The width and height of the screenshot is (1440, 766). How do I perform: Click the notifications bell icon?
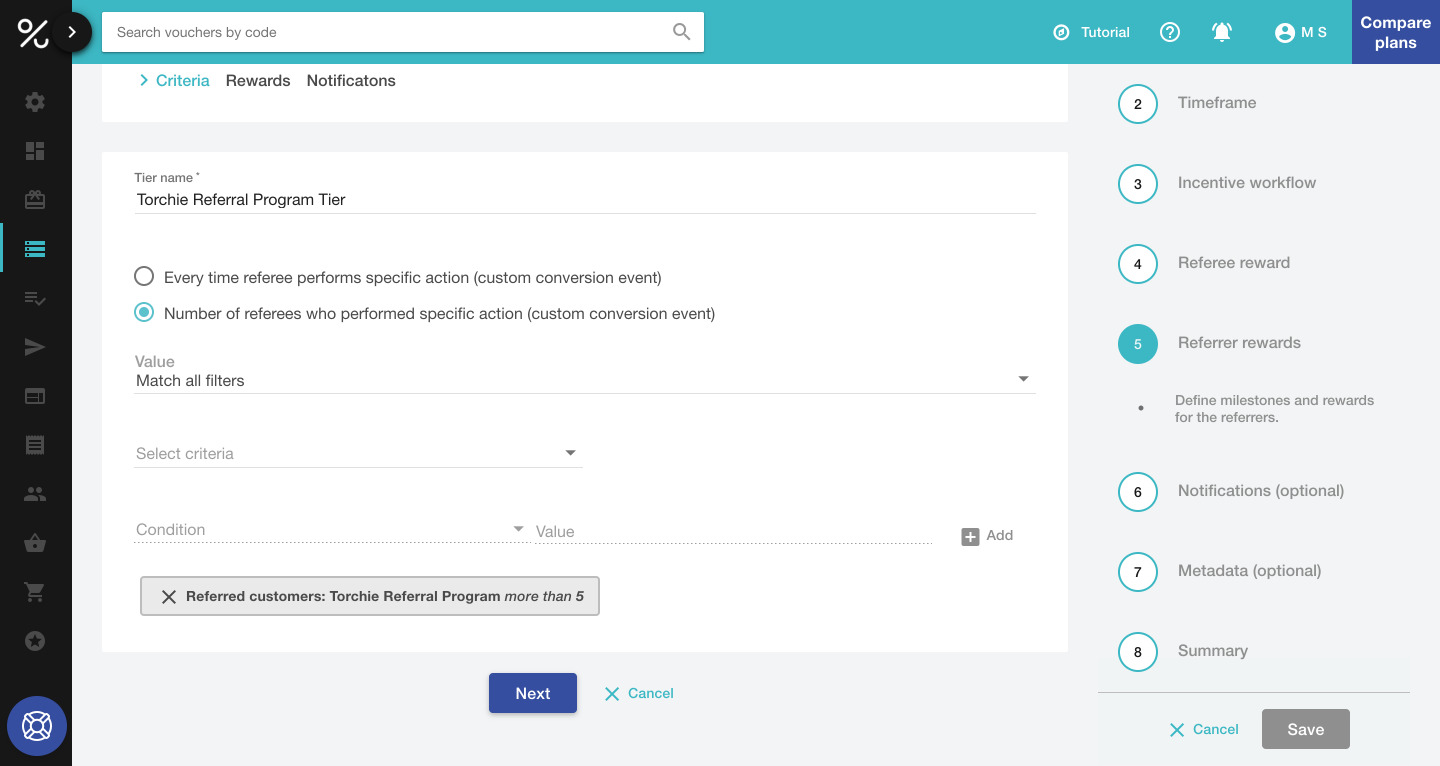point(1221,32)
